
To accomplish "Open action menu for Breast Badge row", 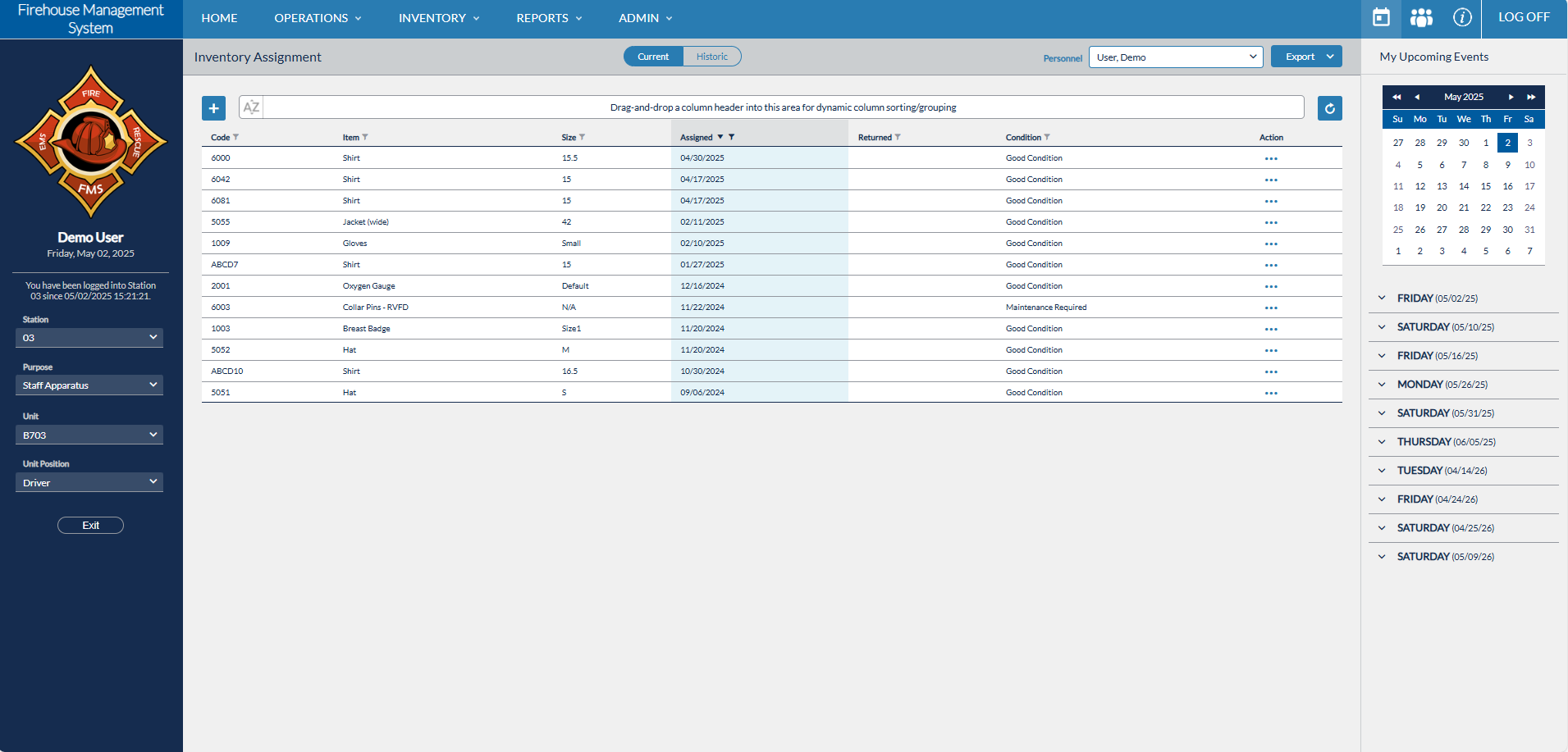I will pyautogui.click(x=1271, y=329).
